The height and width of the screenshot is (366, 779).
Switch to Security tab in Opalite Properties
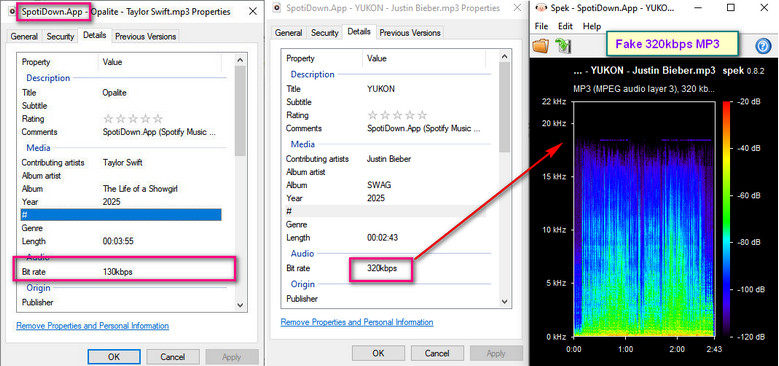tap(60, 36)
